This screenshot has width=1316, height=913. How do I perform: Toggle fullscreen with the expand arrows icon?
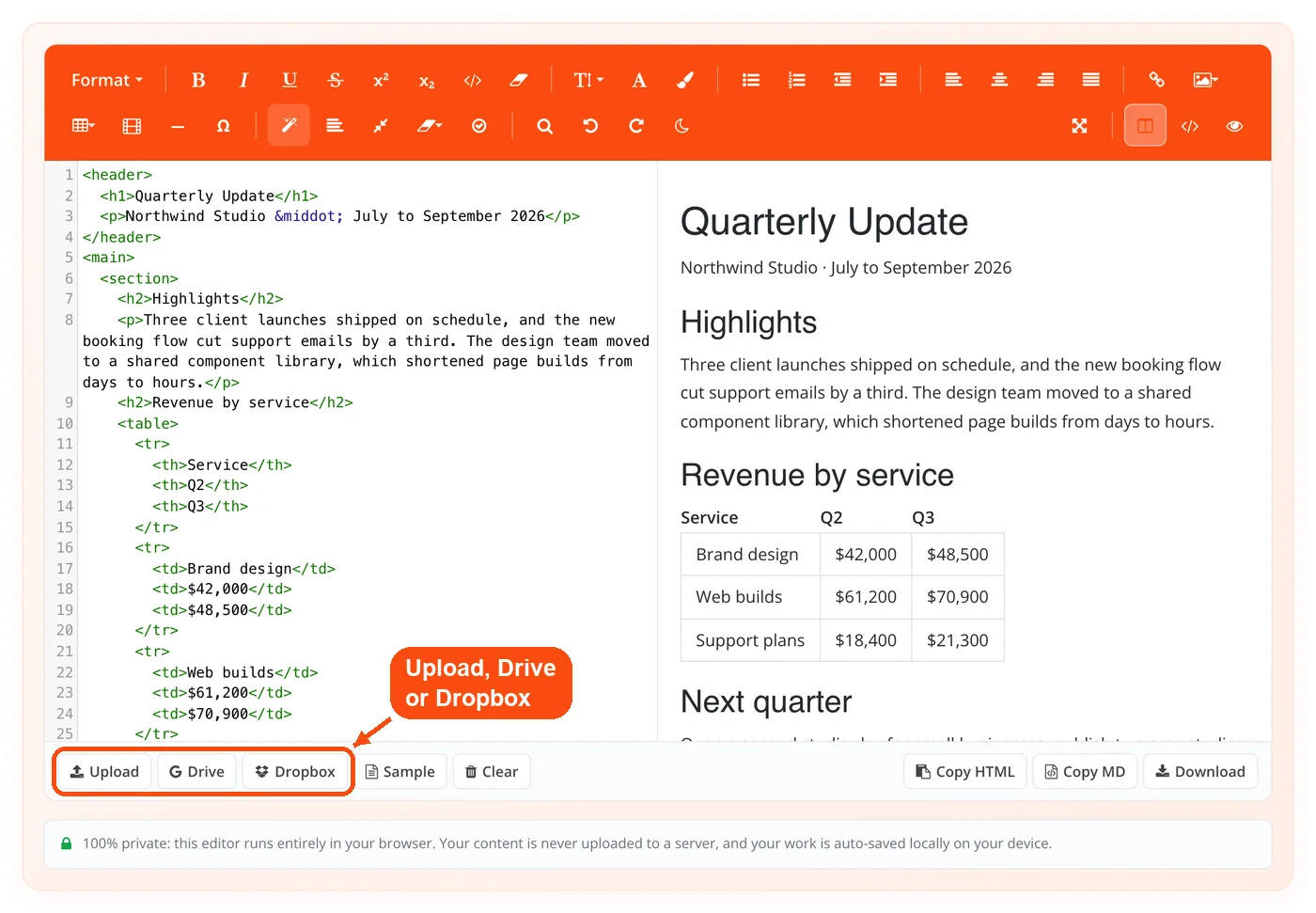click(1079, 126)
